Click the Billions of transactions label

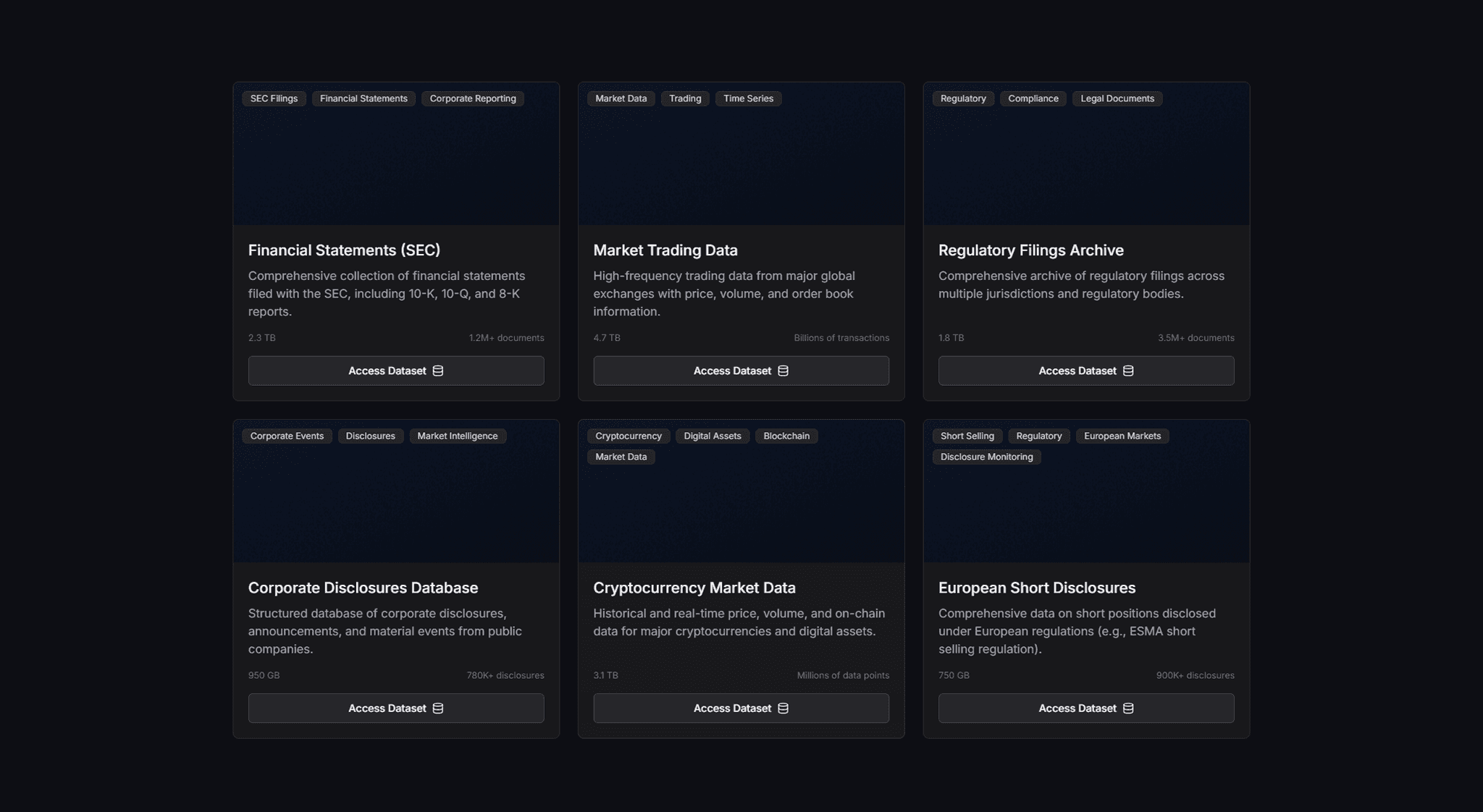click(841, 338)
